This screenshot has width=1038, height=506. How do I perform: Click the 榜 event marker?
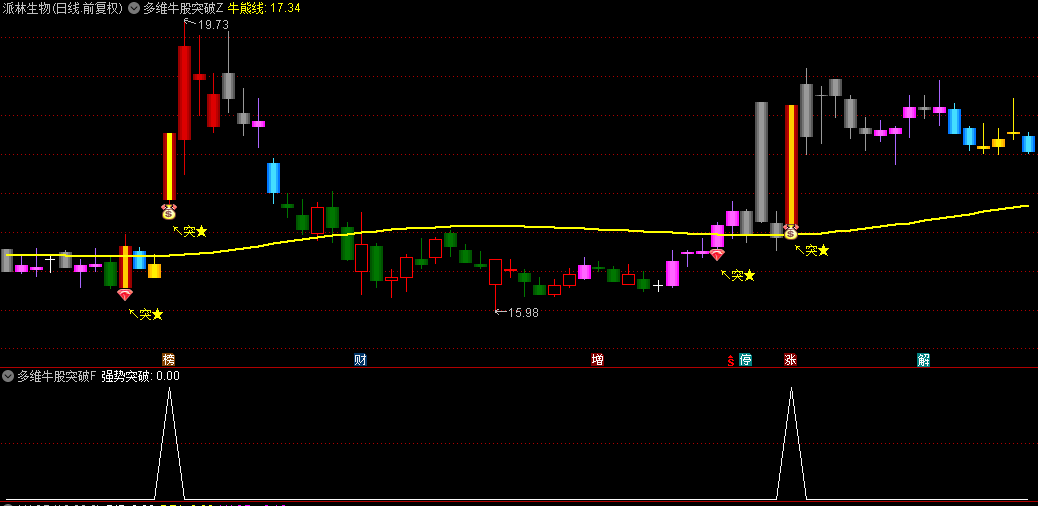169,360
